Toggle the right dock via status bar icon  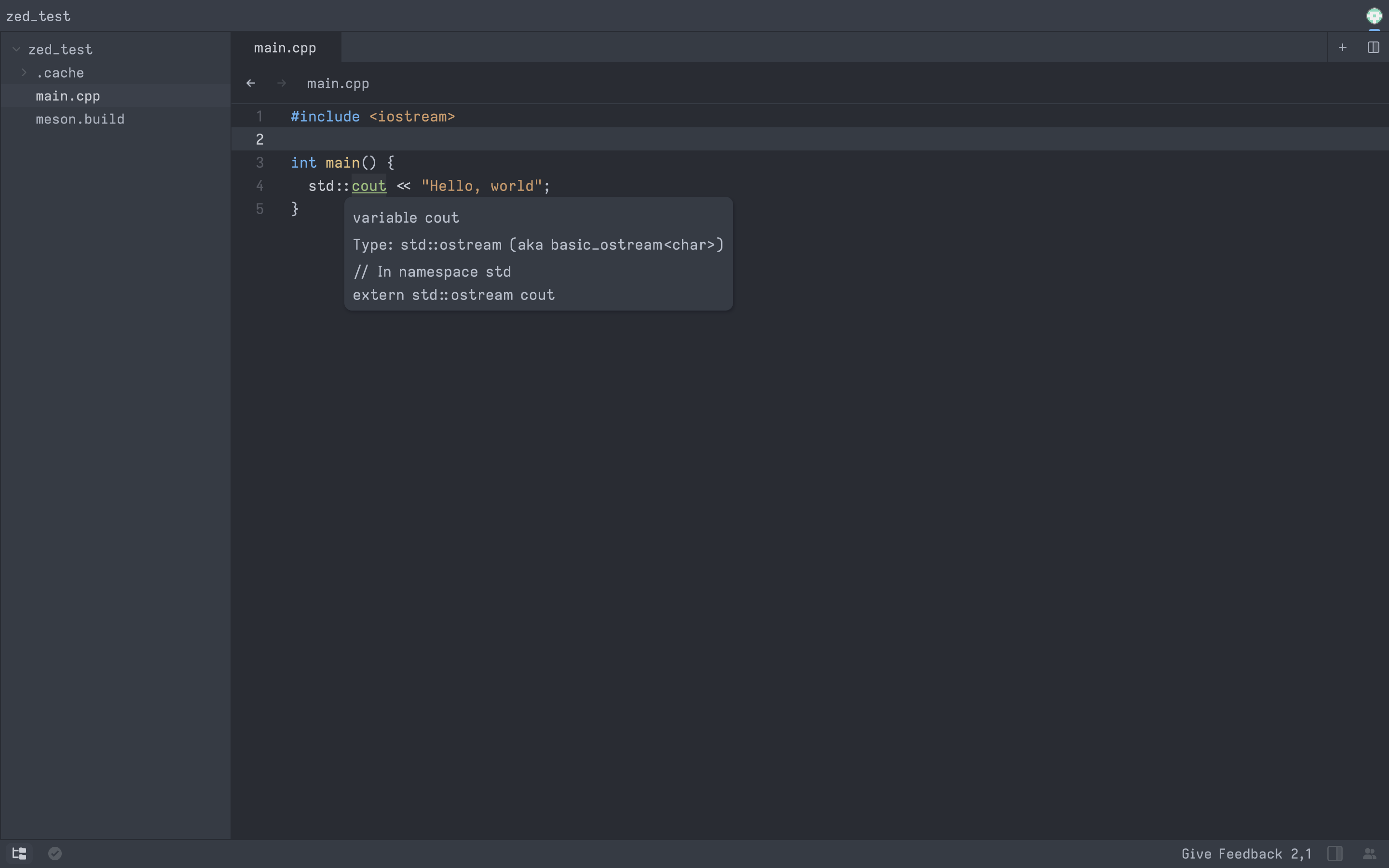1335,854
